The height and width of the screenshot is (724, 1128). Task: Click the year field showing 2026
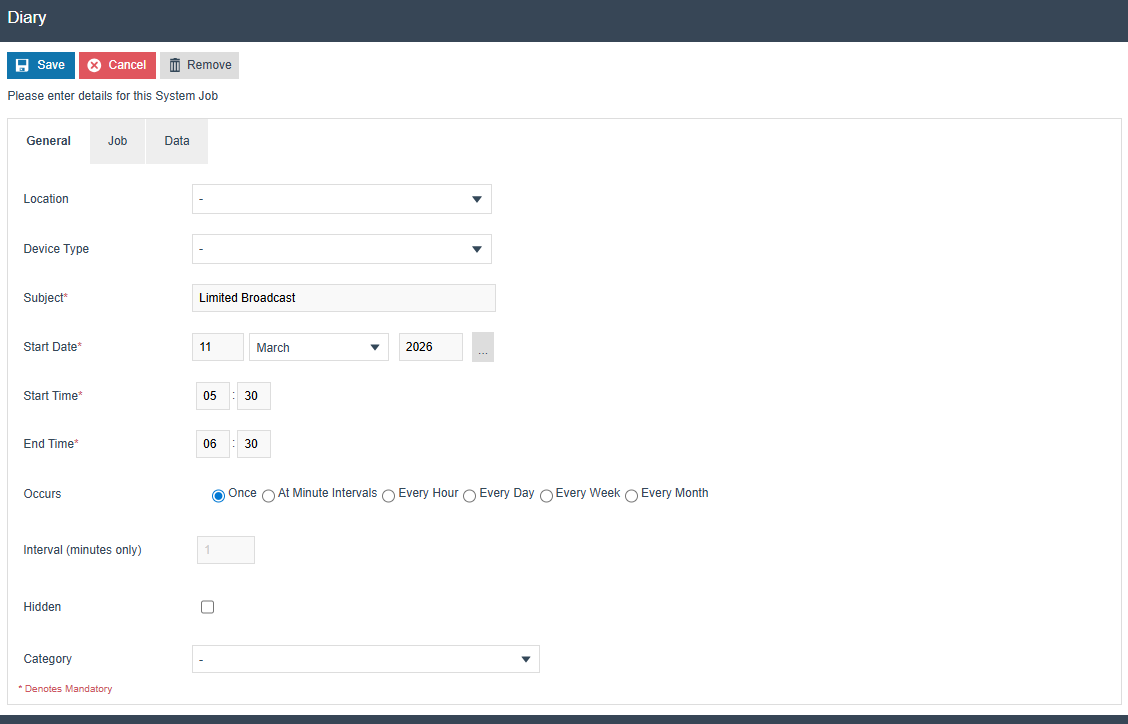[430, 346]
